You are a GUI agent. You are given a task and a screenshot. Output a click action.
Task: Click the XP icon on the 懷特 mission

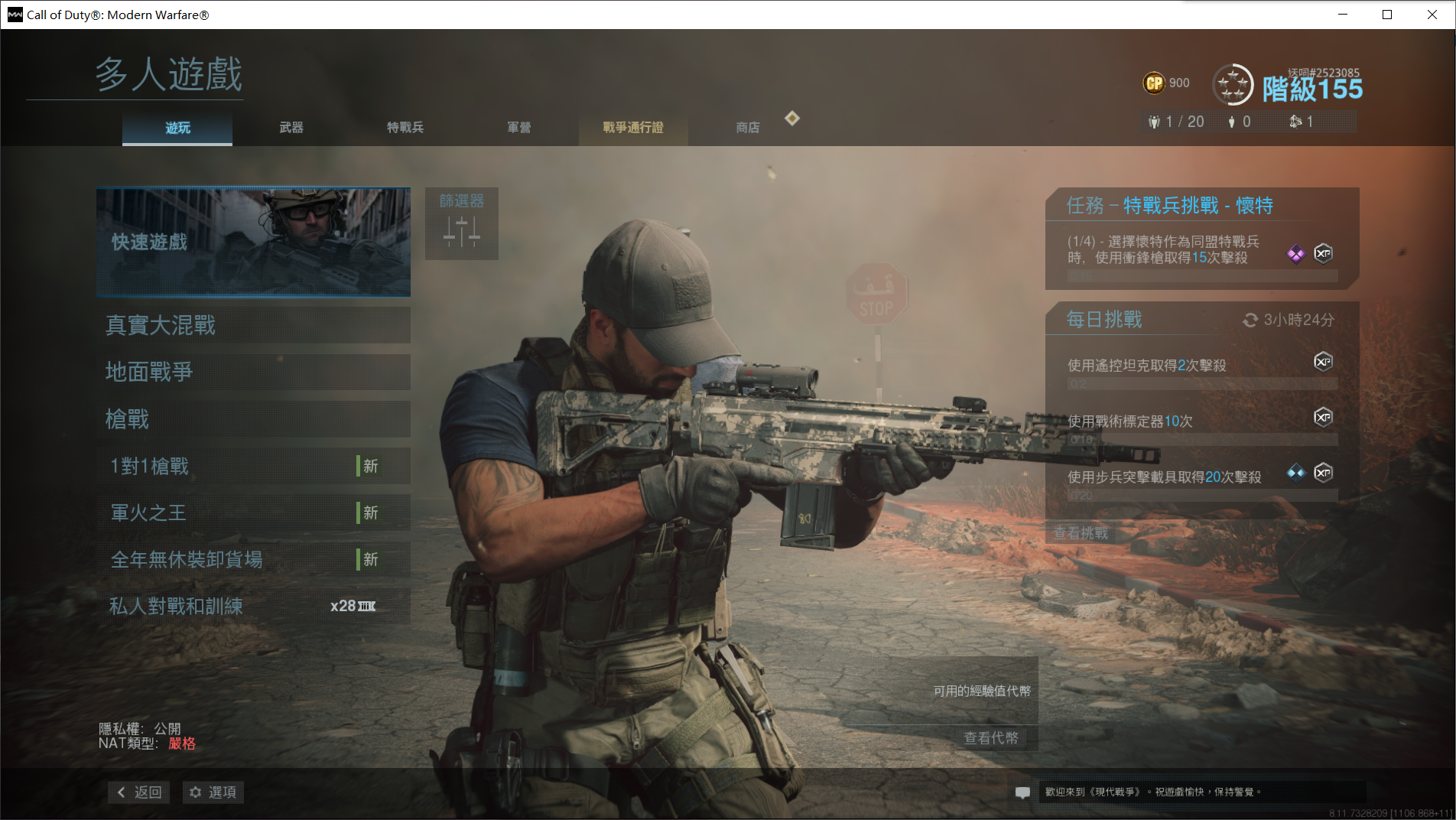(1323, 253)
